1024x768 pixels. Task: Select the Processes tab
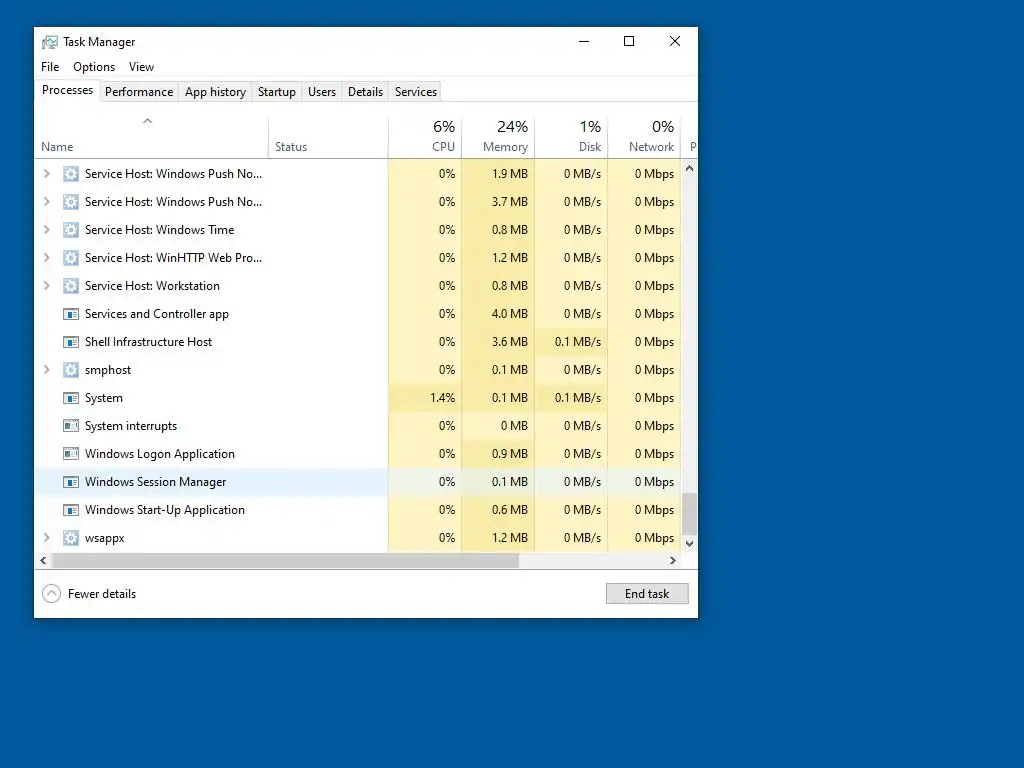point(67,90)
